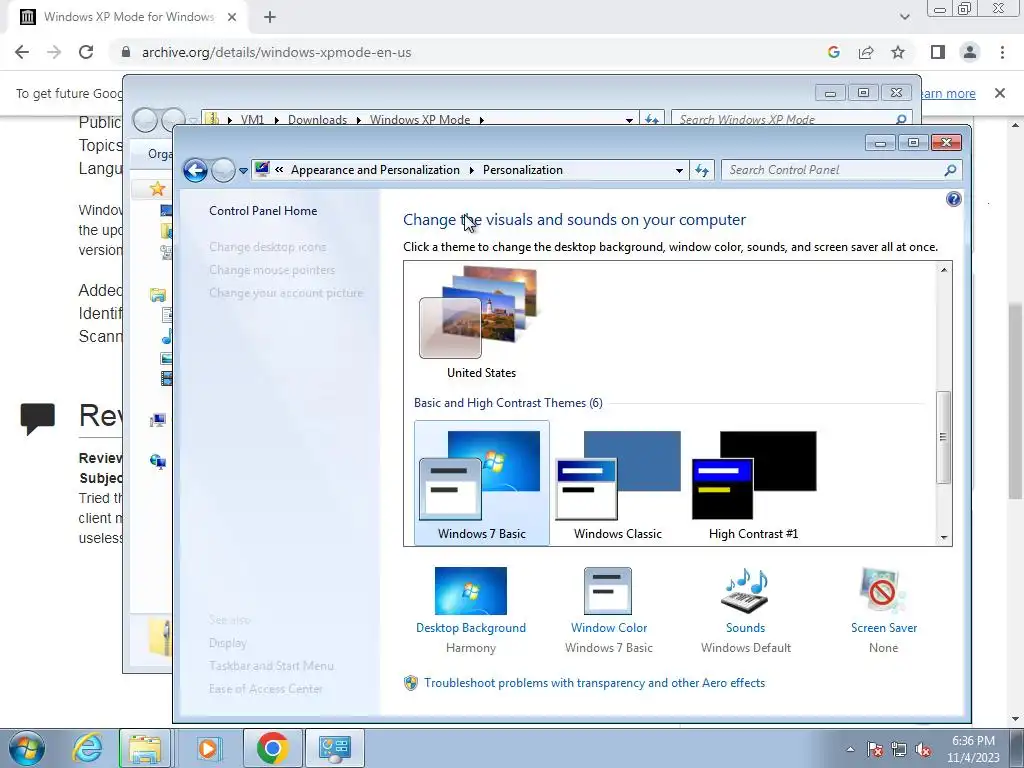Open Display link under See also

(x=228, y=643)
